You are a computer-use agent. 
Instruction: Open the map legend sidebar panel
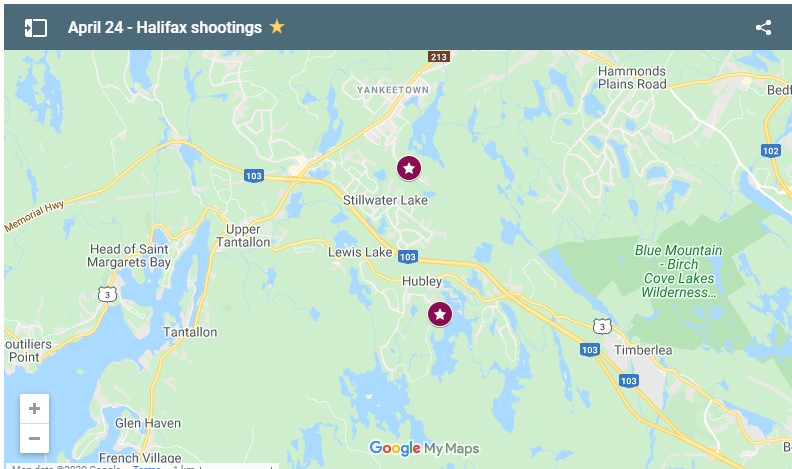click(36, 28)
